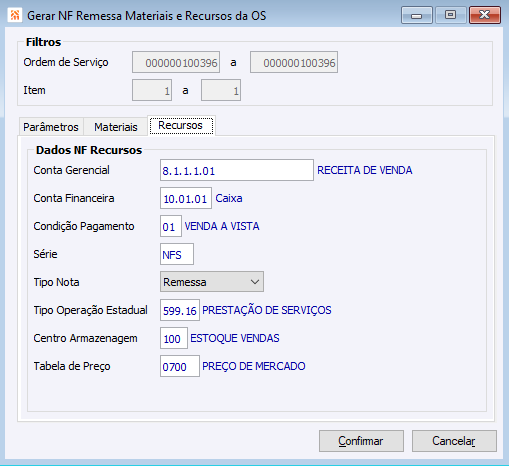Click the Confirmar button
Screen dimensions: 509x466
(x=361, y=441)
